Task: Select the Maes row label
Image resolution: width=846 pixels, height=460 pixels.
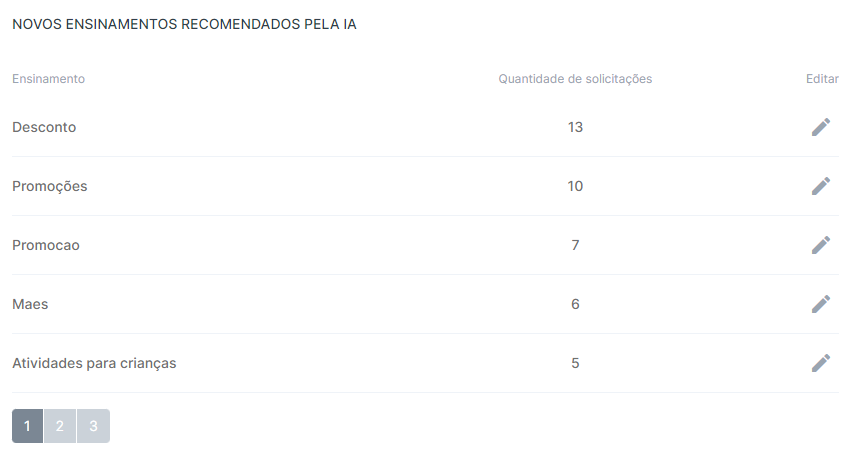Action: (30, 304)
